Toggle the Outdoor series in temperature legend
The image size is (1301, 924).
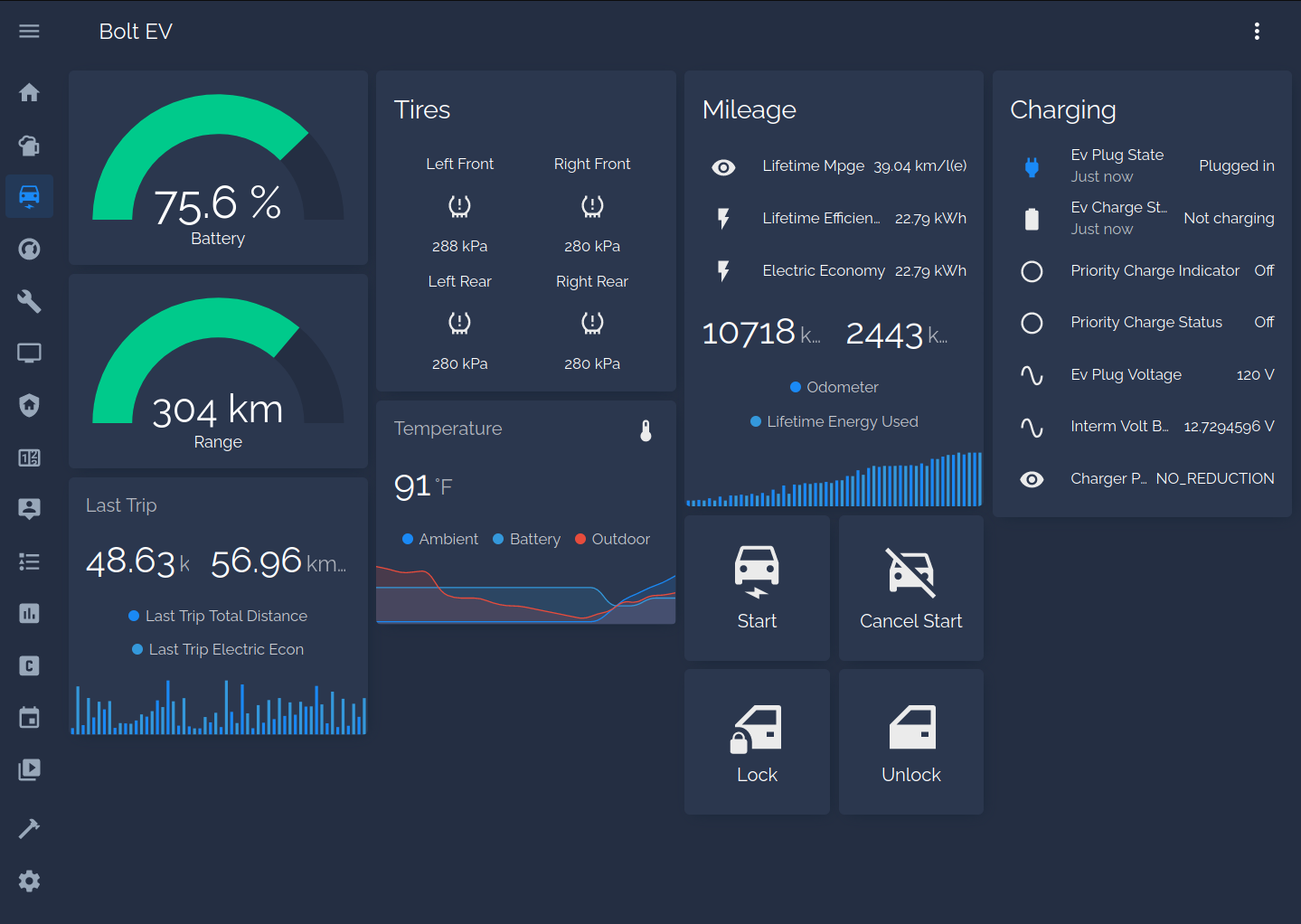[612, 539]
